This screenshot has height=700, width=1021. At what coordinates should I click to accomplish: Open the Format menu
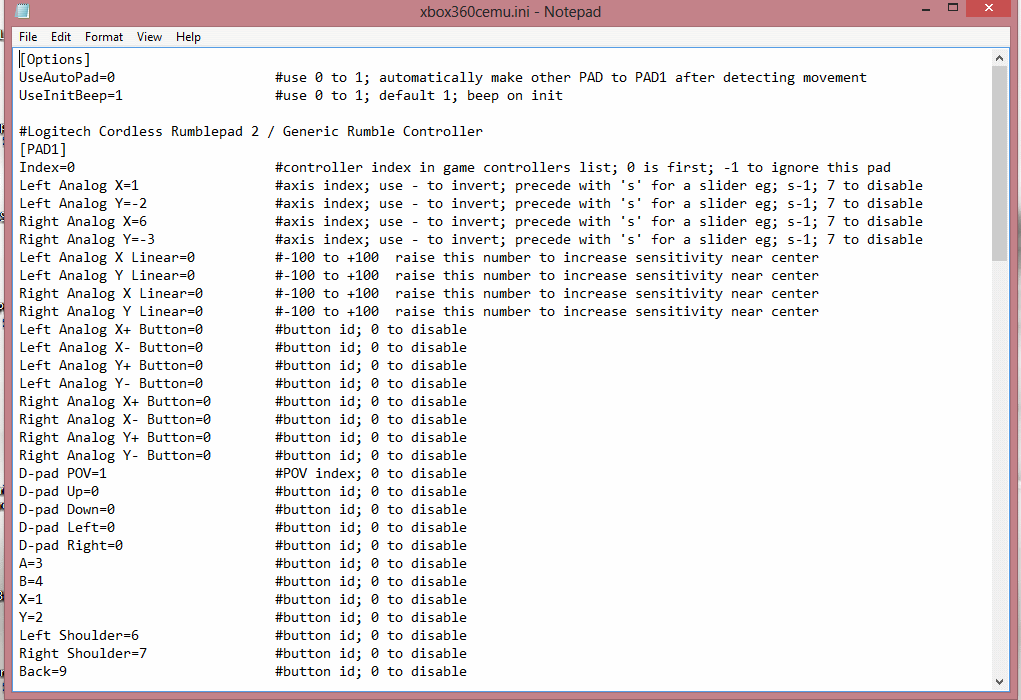tap(104, 37)
